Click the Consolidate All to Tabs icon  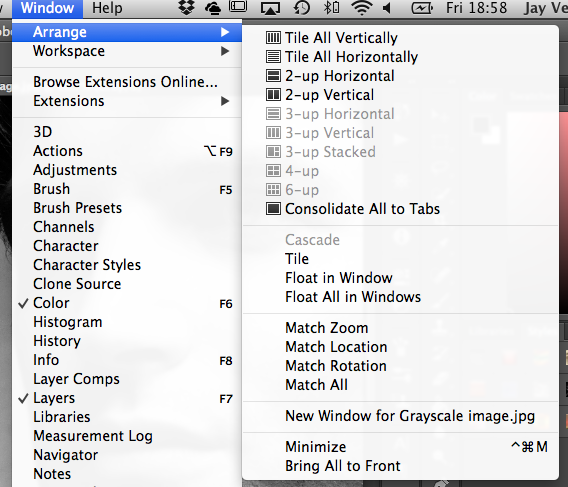[273, 209]
